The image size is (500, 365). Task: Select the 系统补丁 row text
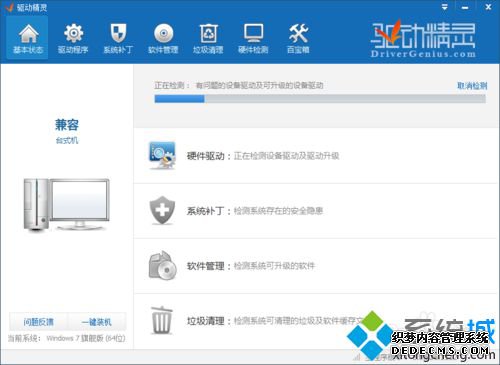pyautogui.click(x=255, y=211)
